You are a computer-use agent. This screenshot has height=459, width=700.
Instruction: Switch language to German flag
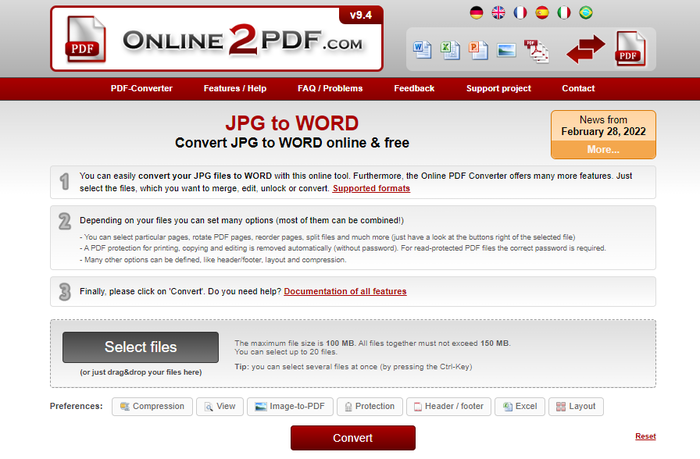pos(476,13)
